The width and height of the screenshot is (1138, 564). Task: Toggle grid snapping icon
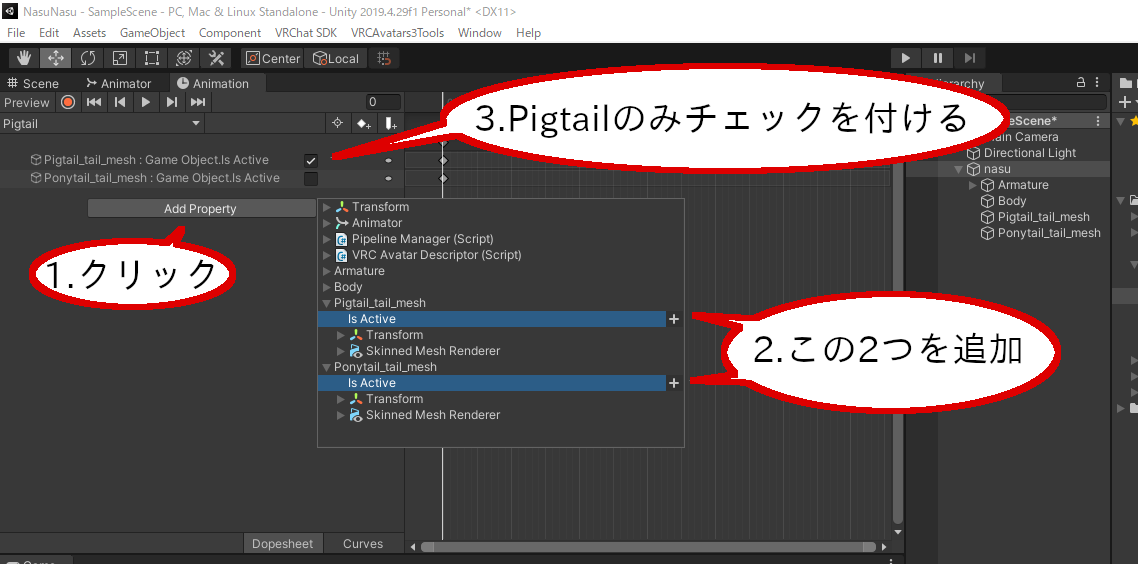[384, 59]
